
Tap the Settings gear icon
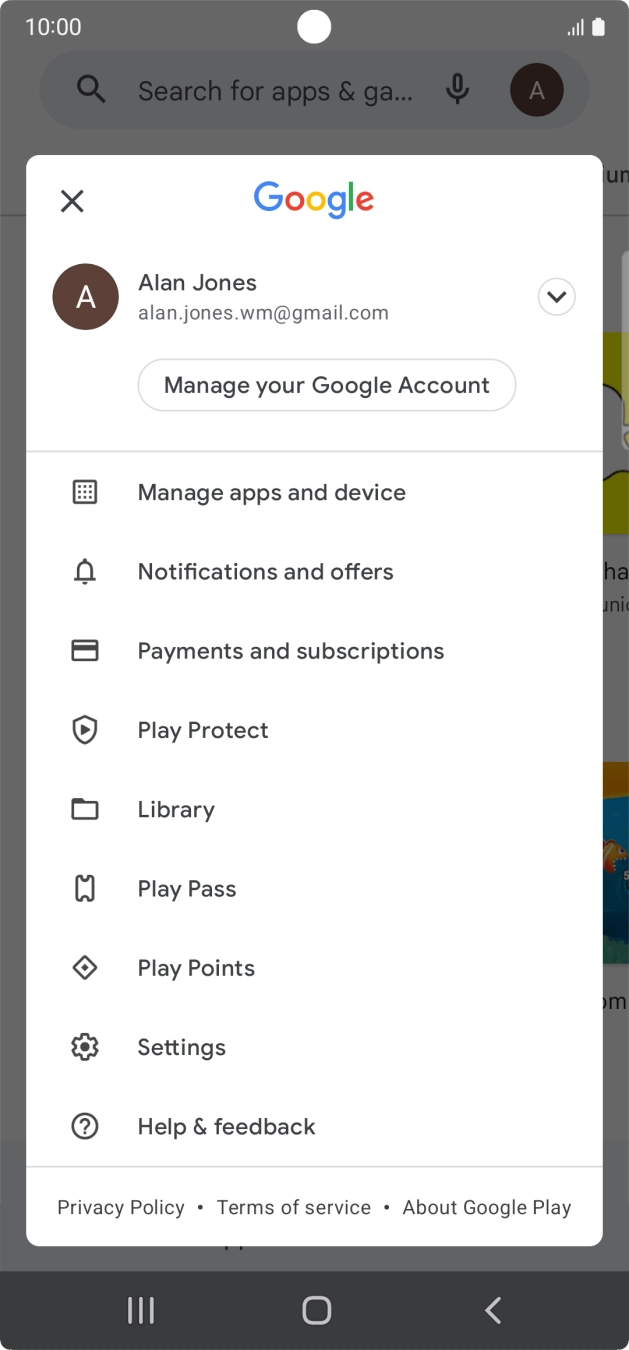(85, 1047)
